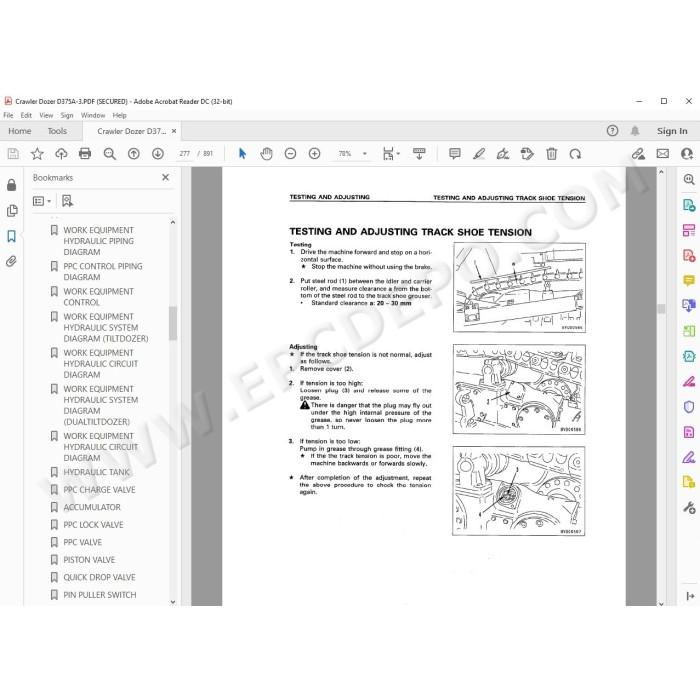Go to the previous page arrow
The height and width of the screenshot is (700, 700).
pyautogui.click(x=133, y=154)
